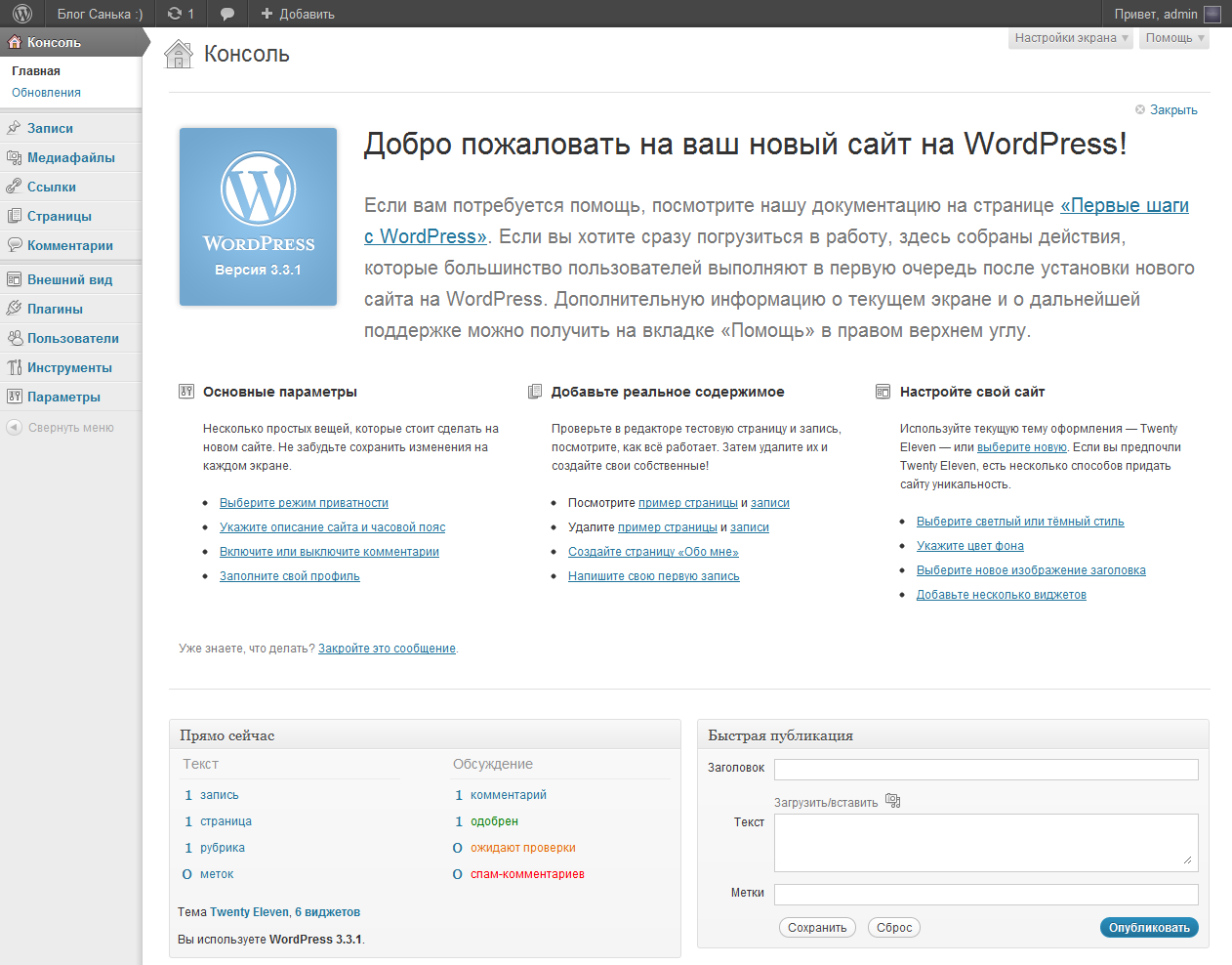Click the pushpin icon beside Записи

[x=14, y=128]
